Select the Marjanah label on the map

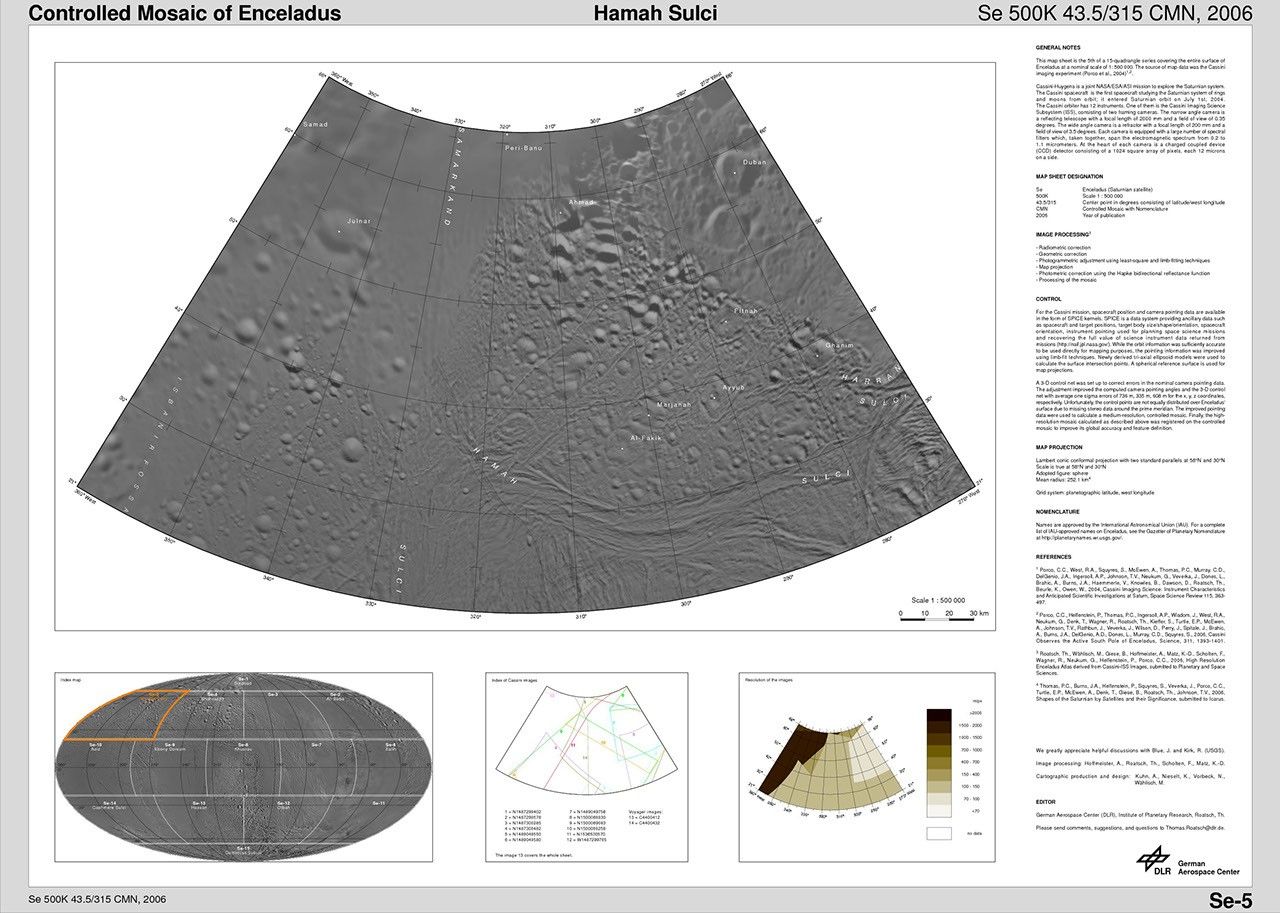click(x=673, y=404)
